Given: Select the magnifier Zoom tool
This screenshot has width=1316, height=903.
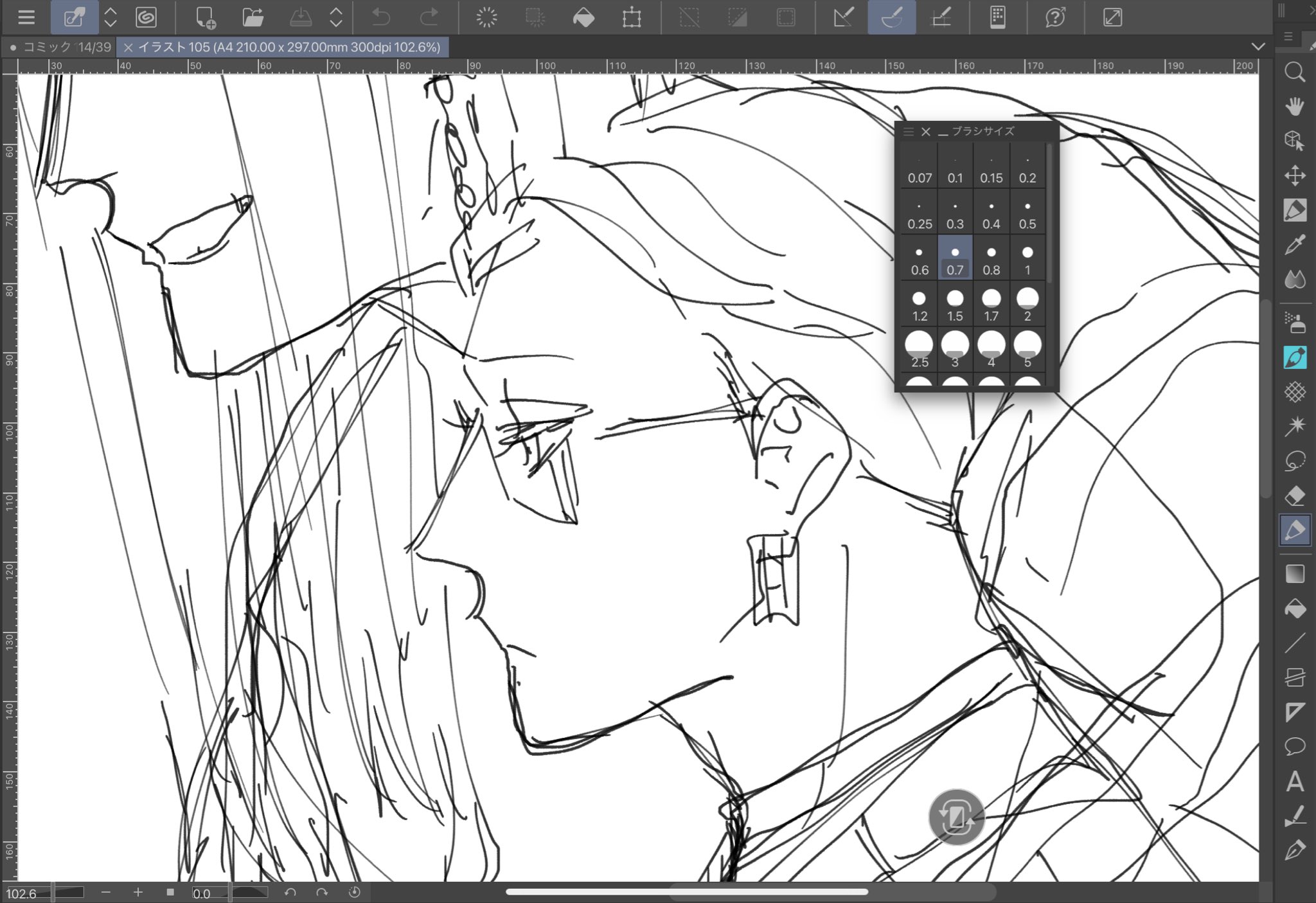Looking at the screenshot, I should [x=1294, y=72].
